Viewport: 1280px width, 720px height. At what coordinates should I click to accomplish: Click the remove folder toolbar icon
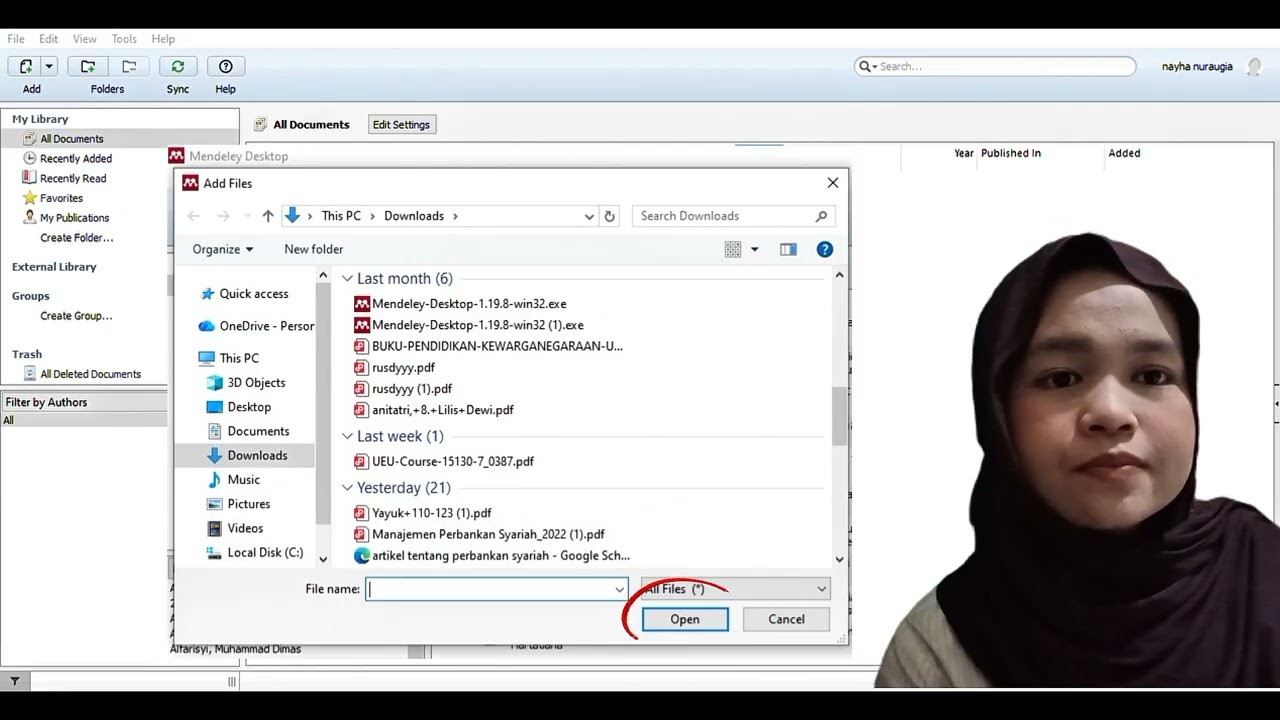point(129,66)
